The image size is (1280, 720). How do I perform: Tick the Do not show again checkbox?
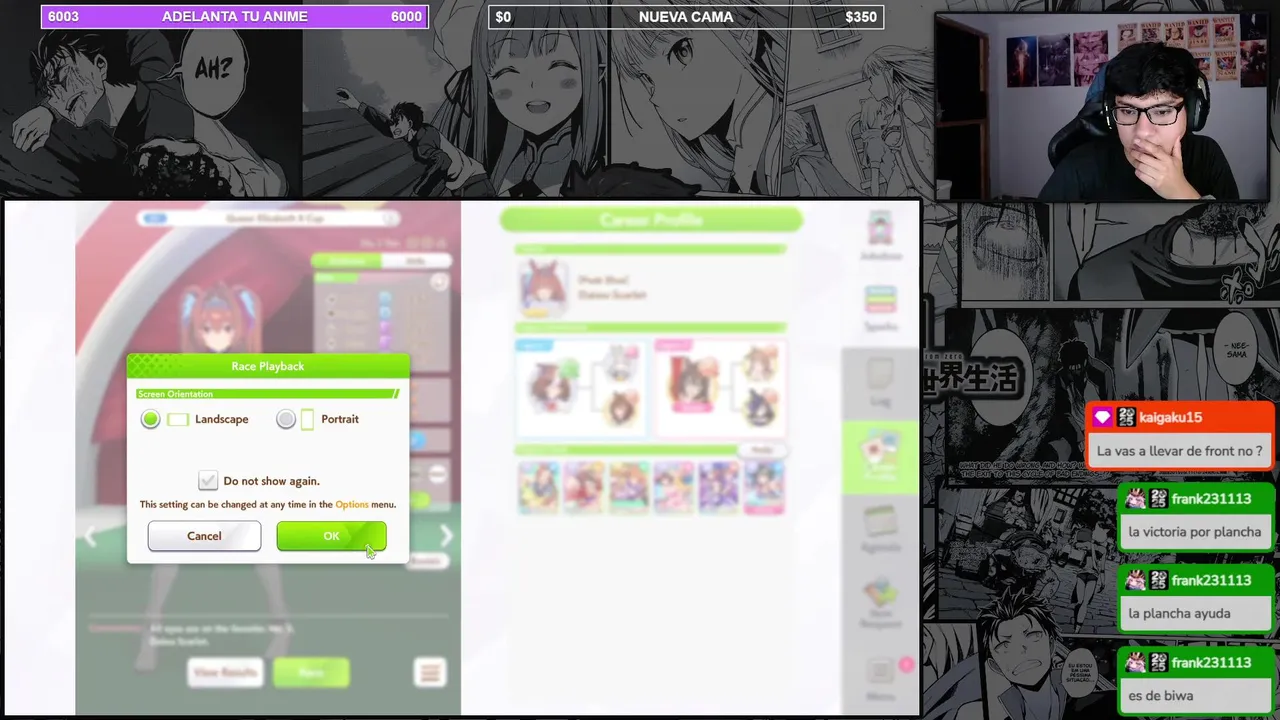tap(208, 481)
